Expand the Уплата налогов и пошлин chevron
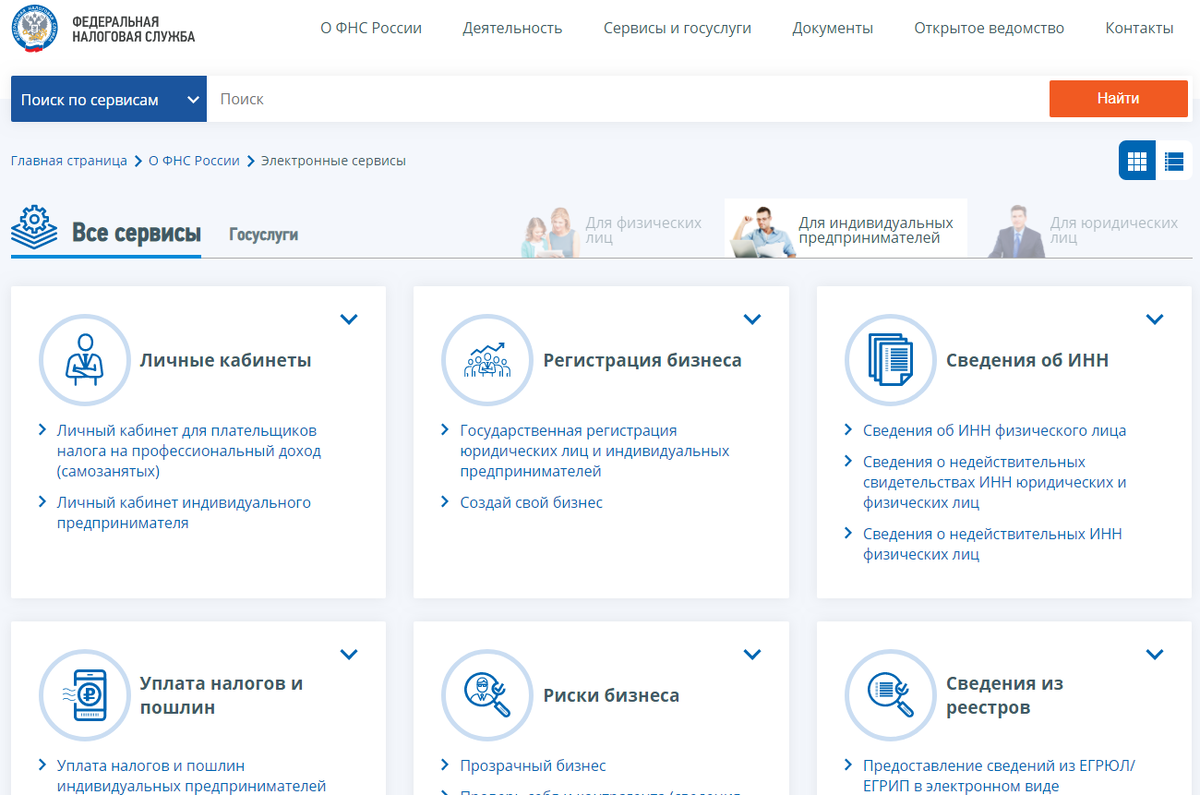Screen dimensions: 1200x795 pos(348,655)
